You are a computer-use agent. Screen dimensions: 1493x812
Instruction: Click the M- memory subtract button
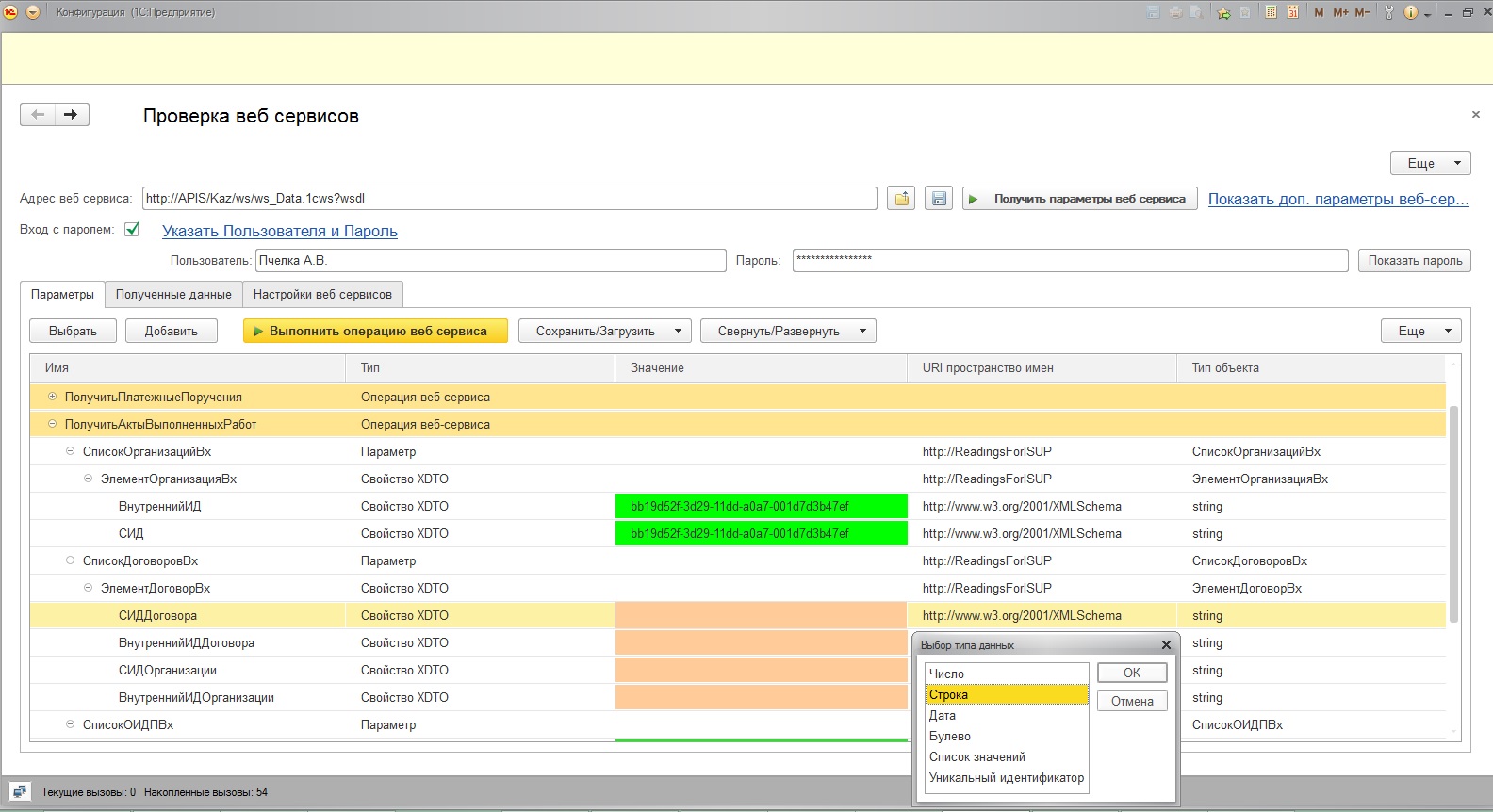(1362, 12)
